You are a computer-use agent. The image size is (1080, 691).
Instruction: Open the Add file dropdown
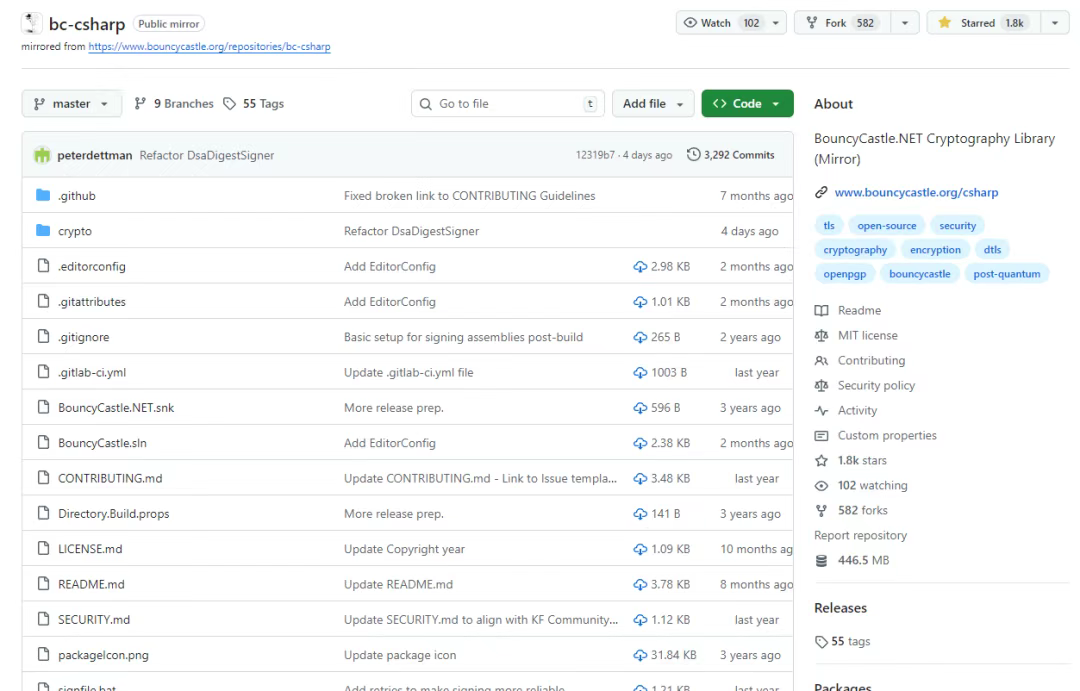pyautogui.click(x=653, y=103)
